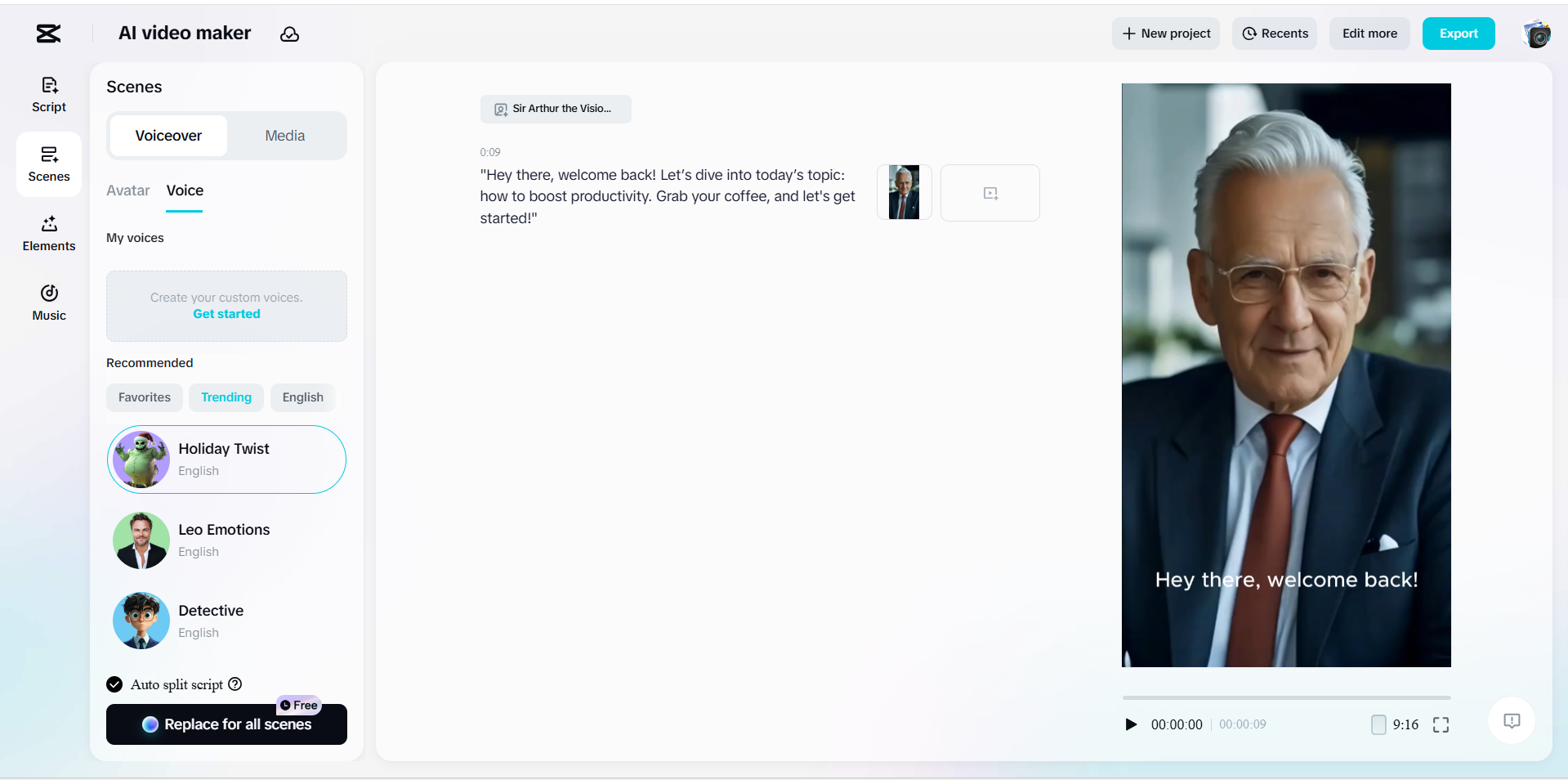Screen dimensions: 1568x780
Task: Open the feedback bubble icon
Action: [1511, 720]
